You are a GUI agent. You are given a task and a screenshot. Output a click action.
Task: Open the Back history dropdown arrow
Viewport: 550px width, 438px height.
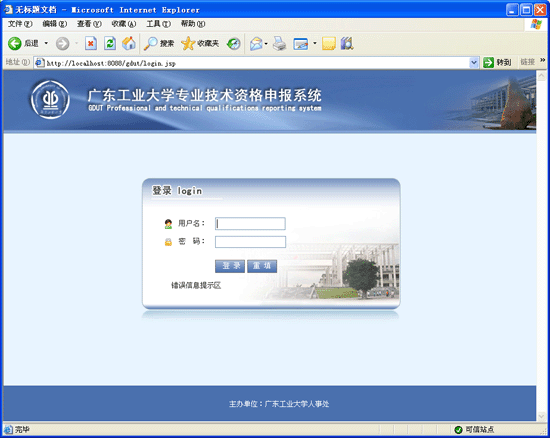[x=46, y=43]
